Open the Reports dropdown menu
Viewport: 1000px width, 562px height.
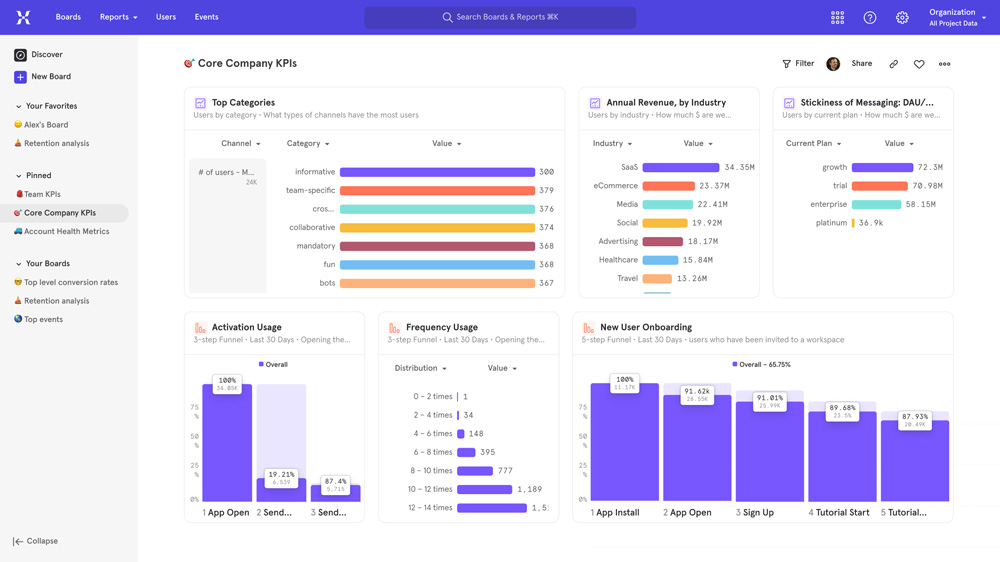pos(118,17)
